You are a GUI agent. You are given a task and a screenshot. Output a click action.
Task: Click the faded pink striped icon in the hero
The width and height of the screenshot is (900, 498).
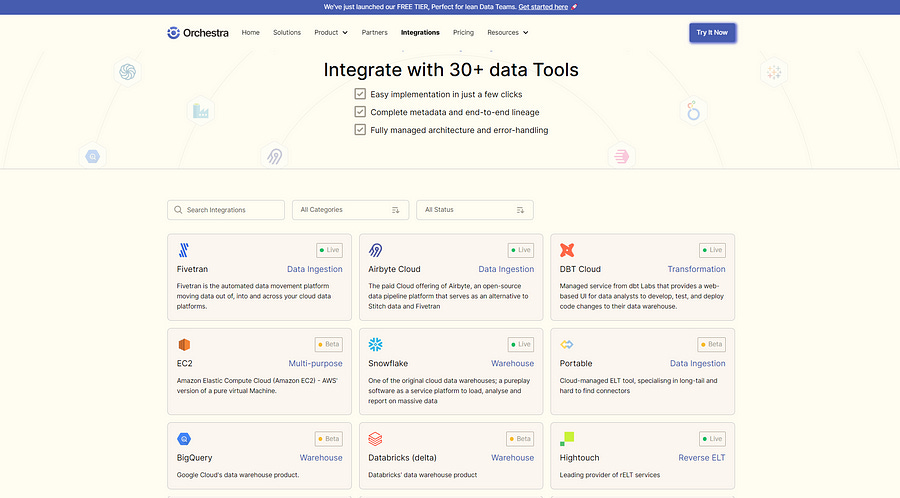[x=622, y=156]
